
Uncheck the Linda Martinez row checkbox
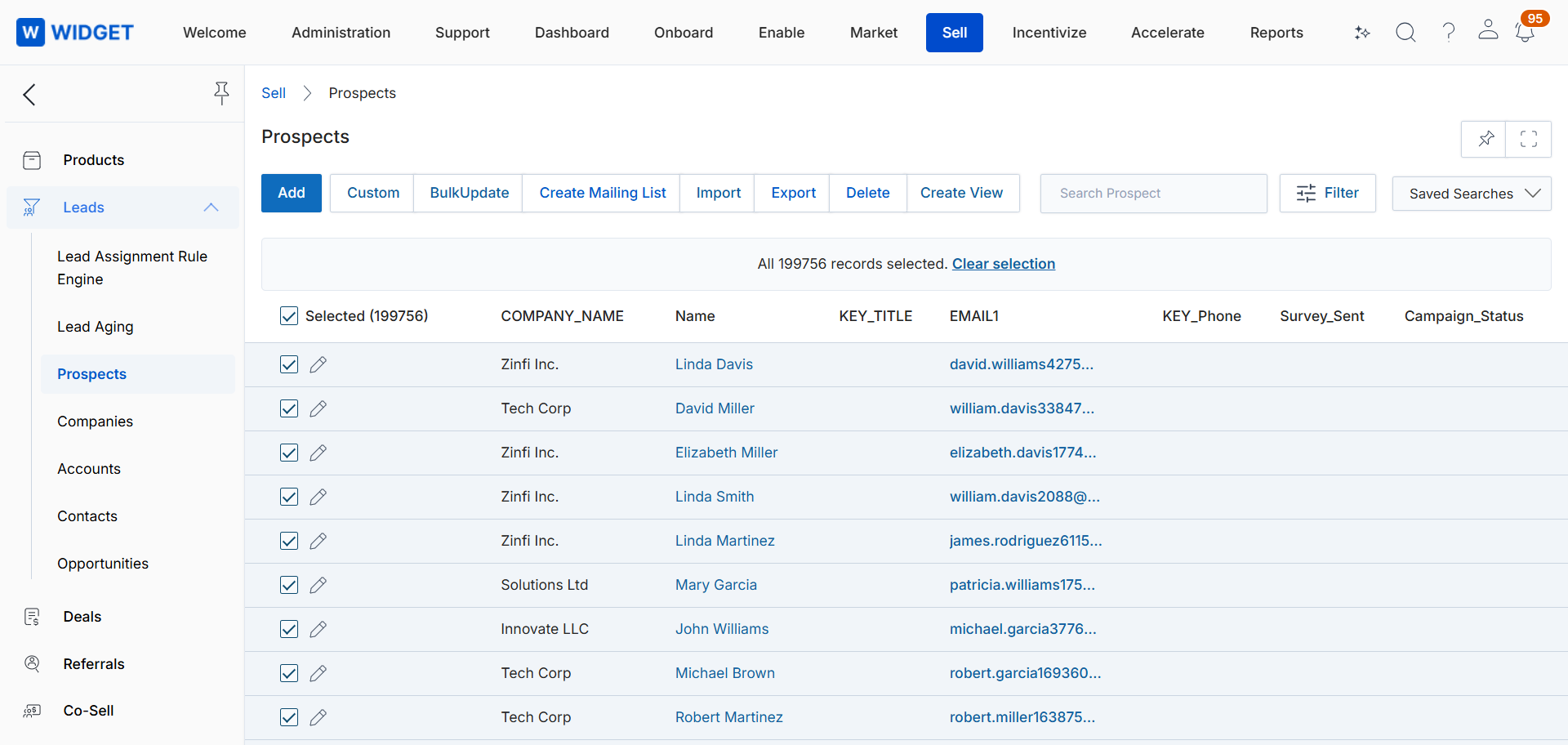click(289, 541)
